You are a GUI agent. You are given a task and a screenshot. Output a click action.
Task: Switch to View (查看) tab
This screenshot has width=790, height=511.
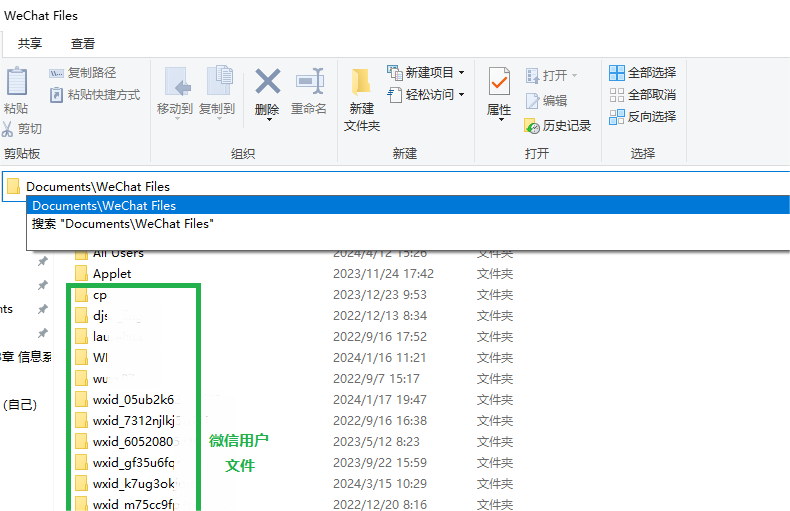tap(83, 44)
